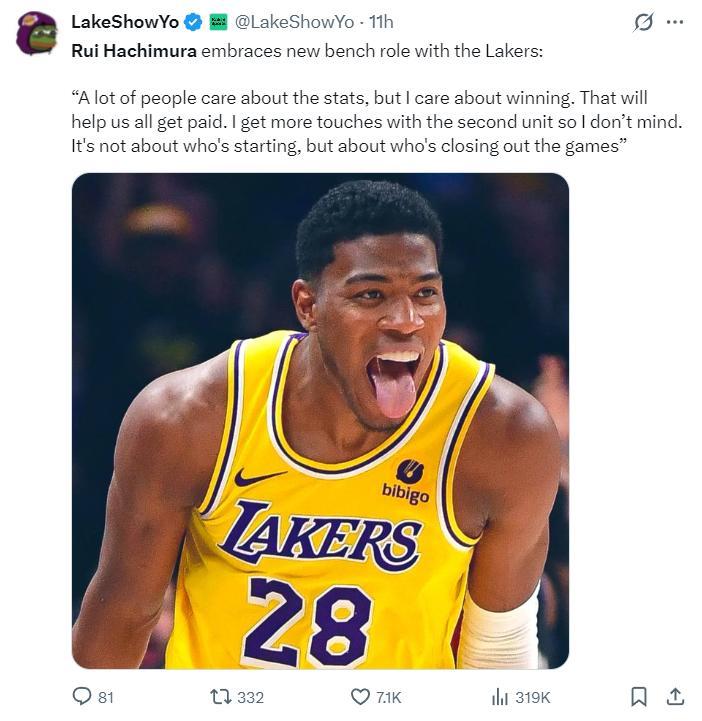Screen dimensions: 702x721
Task: Open the 11h timestamp permalink
Action: click(381, 22)
